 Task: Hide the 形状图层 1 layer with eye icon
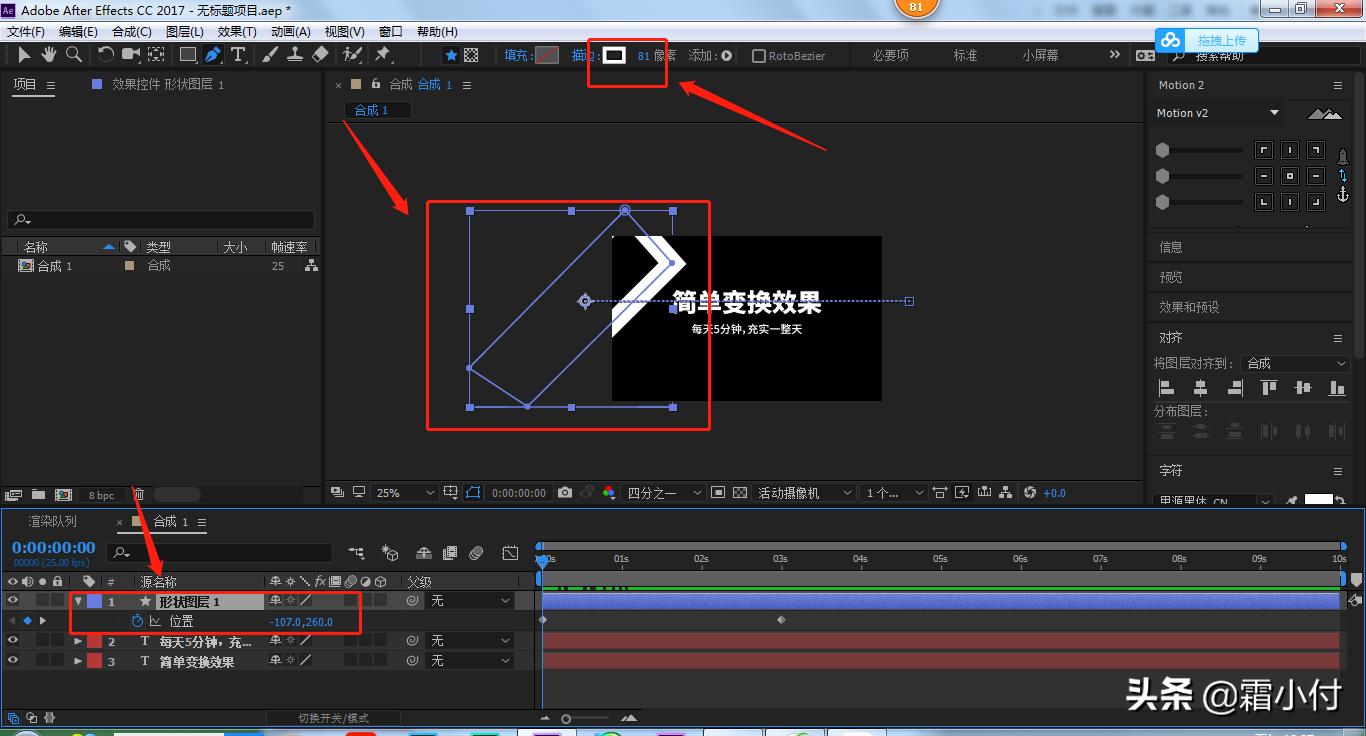tap(13, 601)
